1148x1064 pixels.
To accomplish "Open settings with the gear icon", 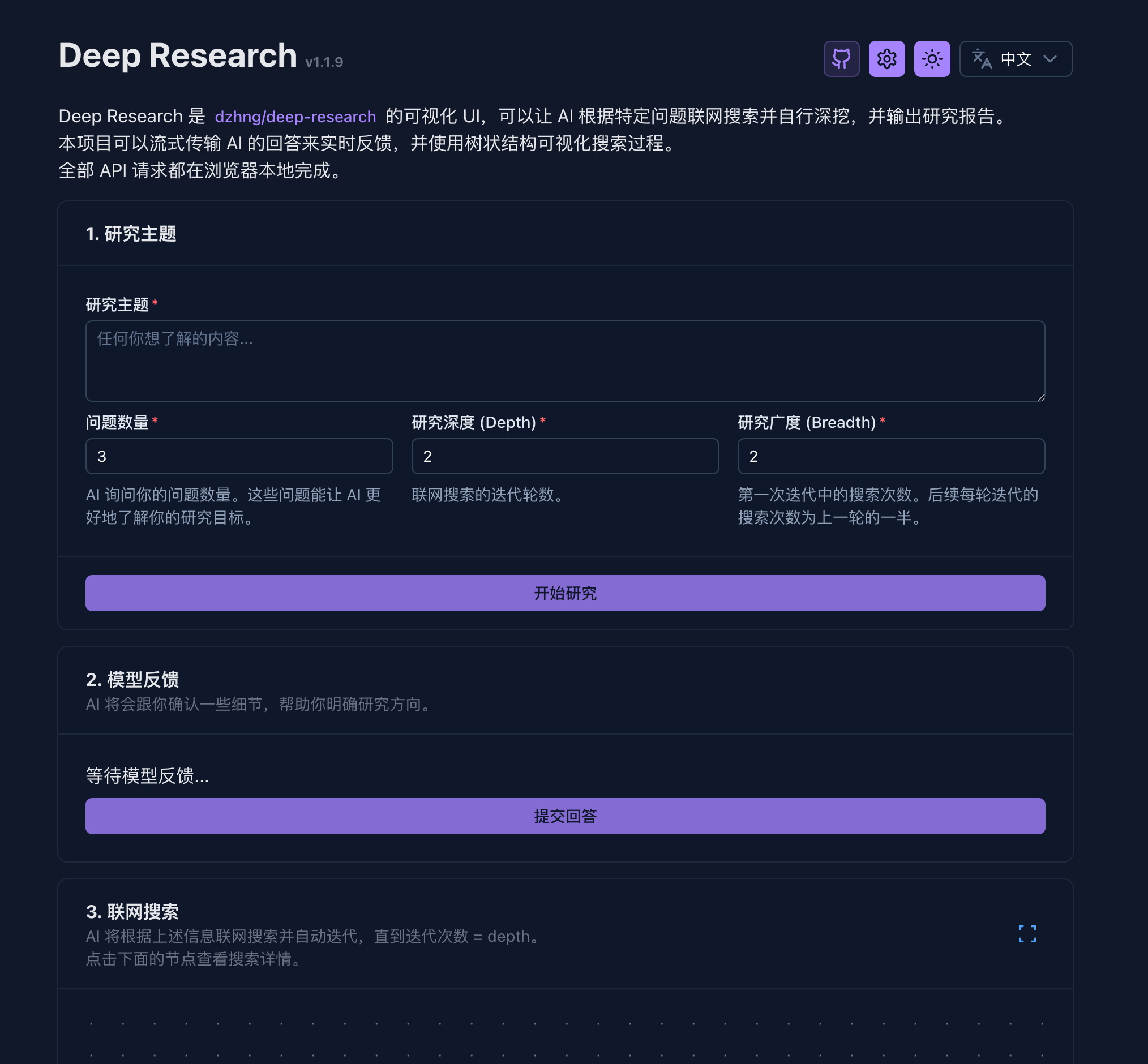I will (x=886, y=59).
